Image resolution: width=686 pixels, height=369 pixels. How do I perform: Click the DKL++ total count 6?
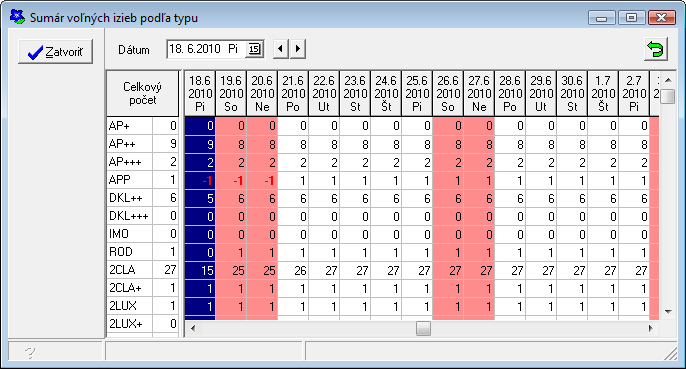point(165,198)
